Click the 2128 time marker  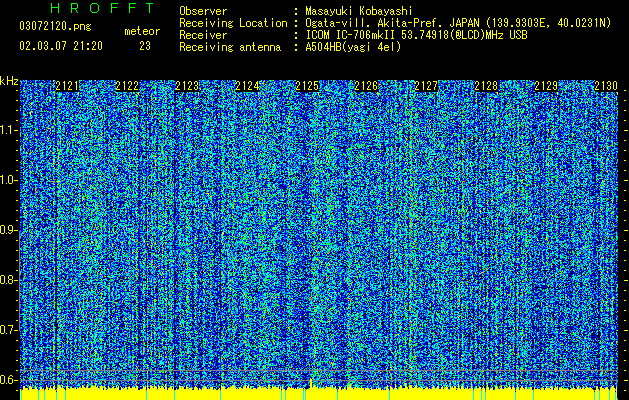[x=486, y=86]
